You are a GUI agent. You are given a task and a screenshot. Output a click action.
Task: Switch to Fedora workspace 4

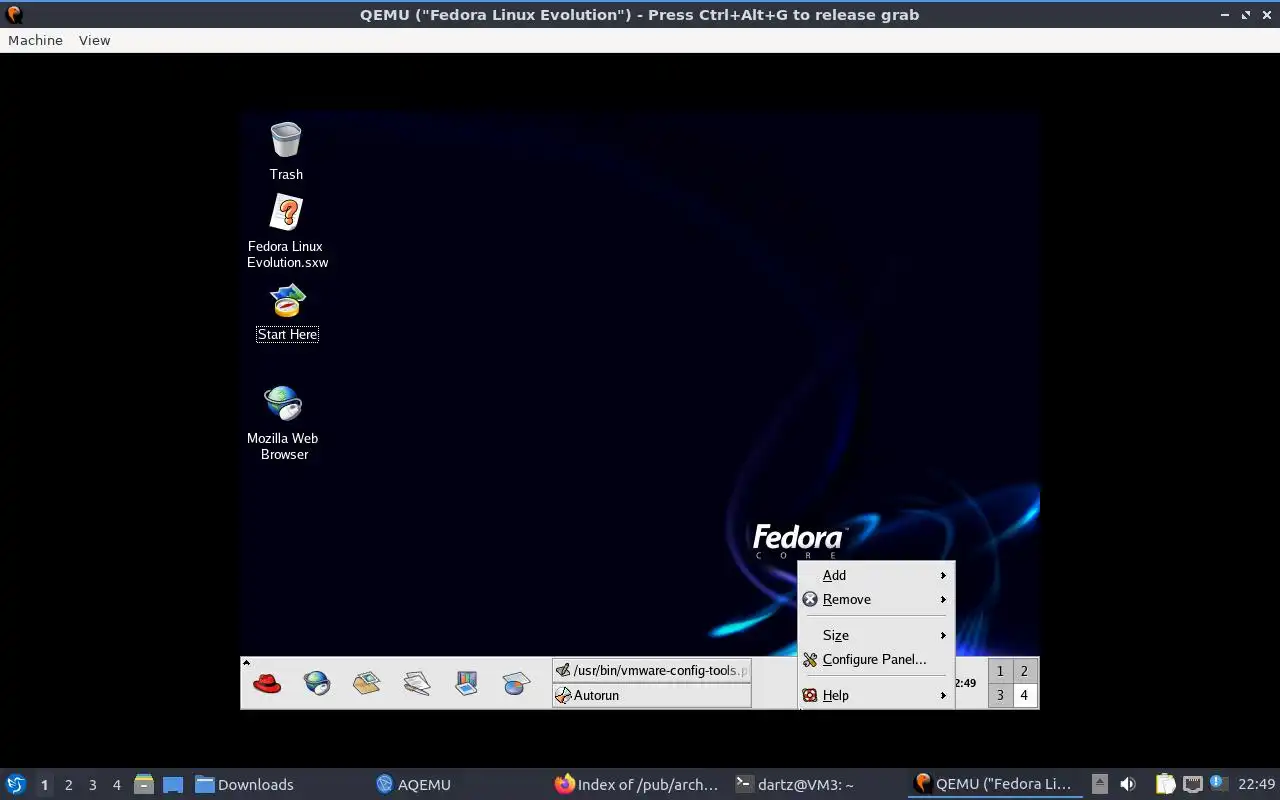pyautogui.click(x=1024, y=695)
